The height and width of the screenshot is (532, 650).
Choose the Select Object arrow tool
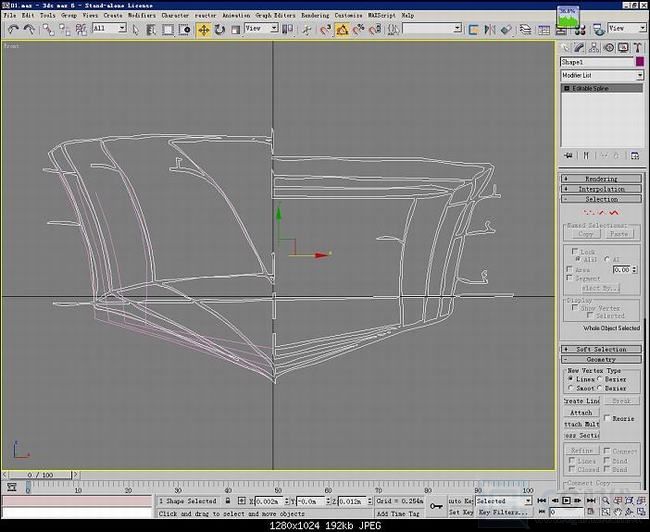click(136, 29)
